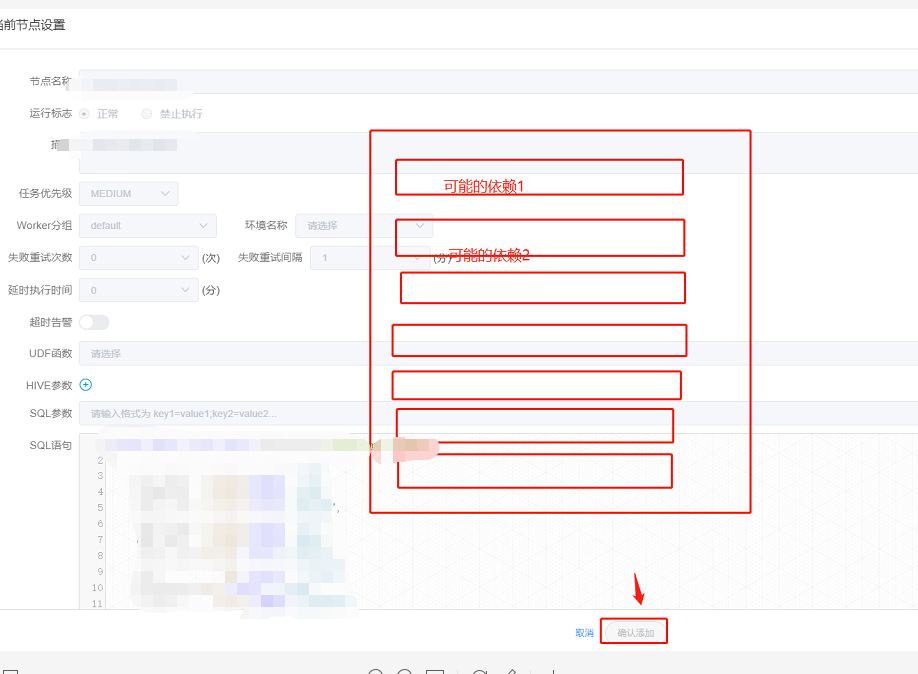Click the HIVE参数 plus icon

pyautogui.click(x=85, y=384)
